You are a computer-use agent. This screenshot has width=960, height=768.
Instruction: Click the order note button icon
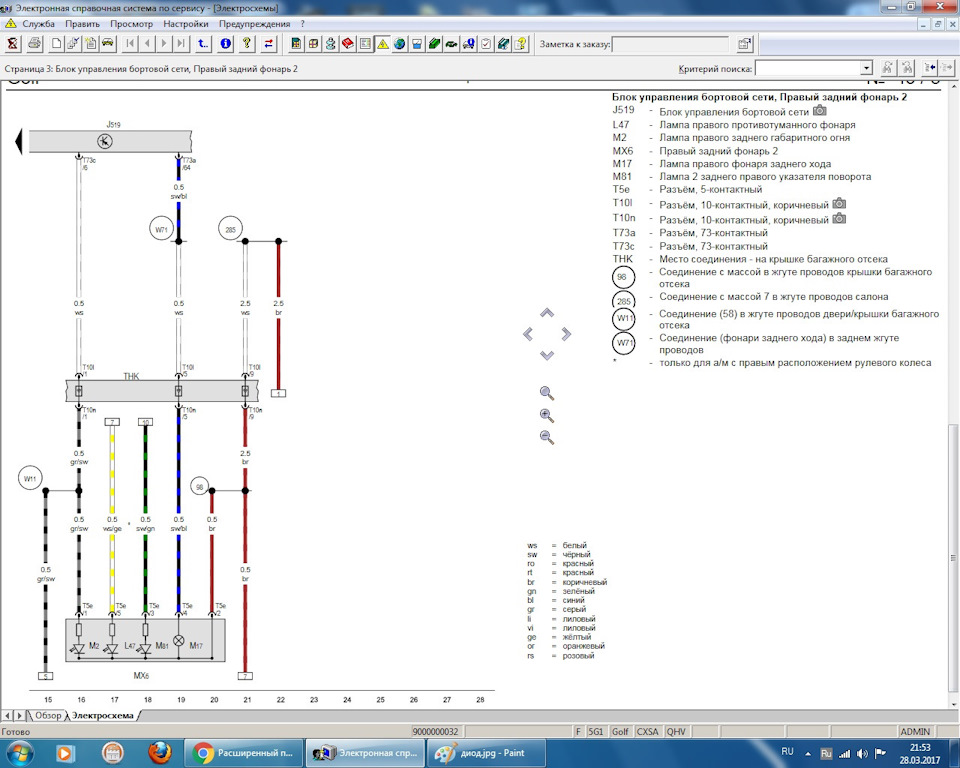pyautogui.click(x=744, y=43)
